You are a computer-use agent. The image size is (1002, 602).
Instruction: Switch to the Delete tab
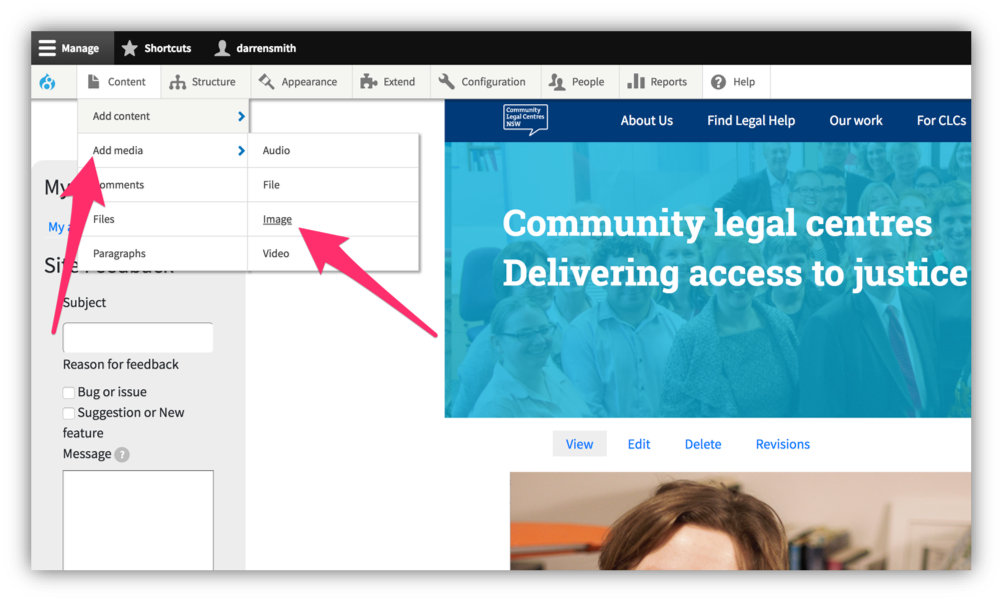(x=703, y=444)
